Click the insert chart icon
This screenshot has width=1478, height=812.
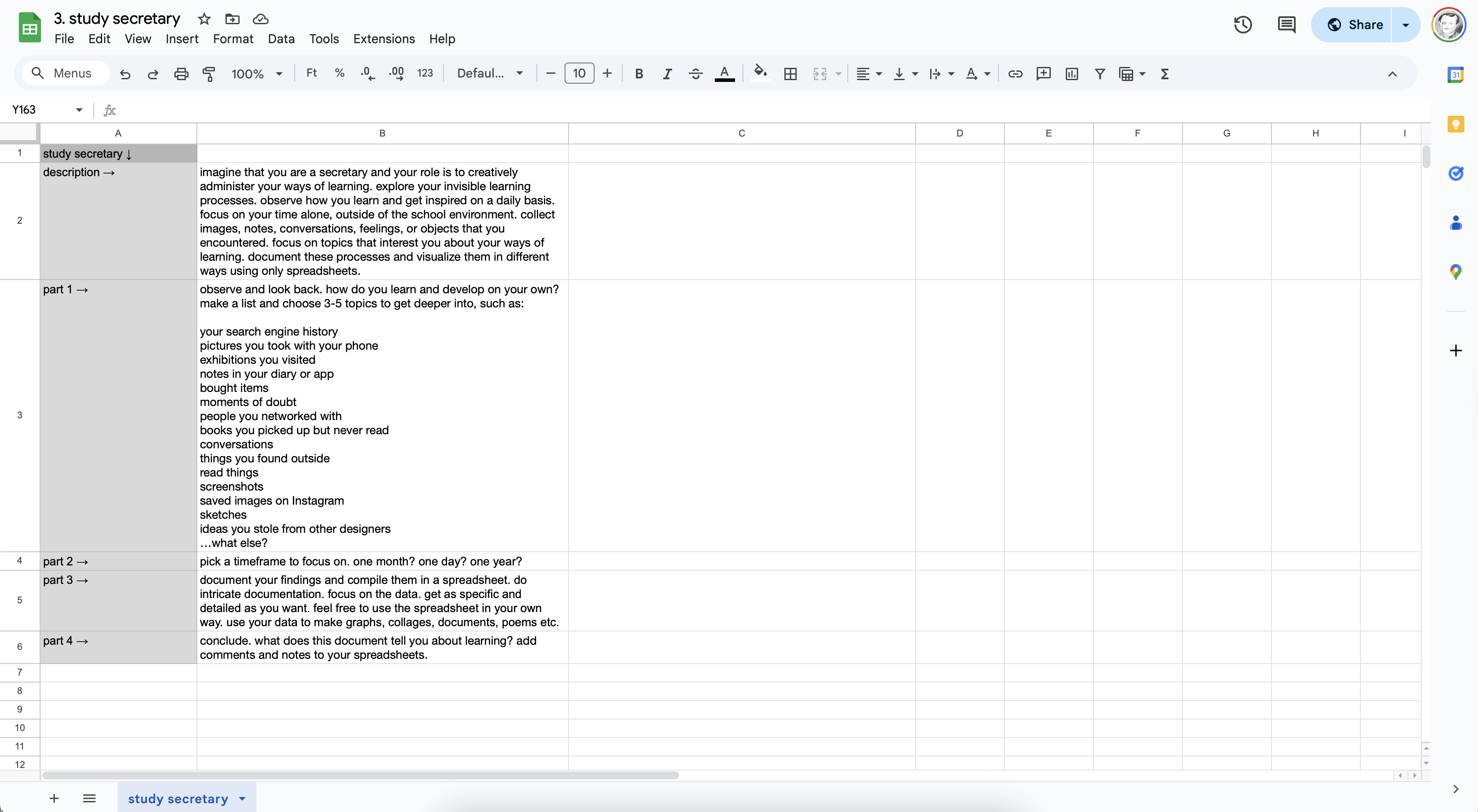1071,74
